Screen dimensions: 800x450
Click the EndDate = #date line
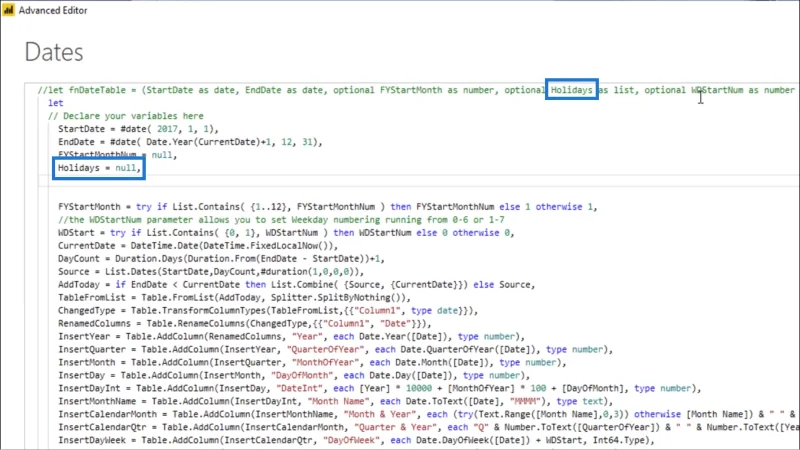click(x=190, y=142)
